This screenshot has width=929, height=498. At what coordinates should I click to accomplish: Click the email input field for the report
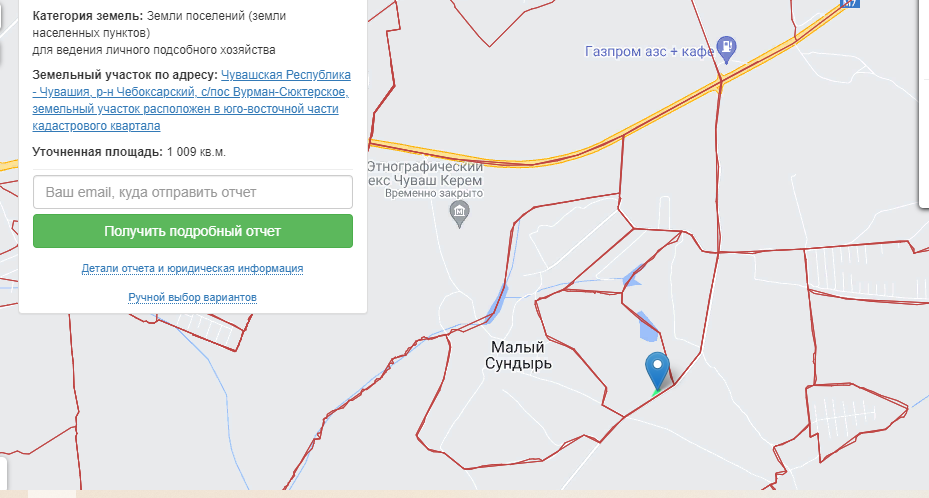[x=193, y=192]
